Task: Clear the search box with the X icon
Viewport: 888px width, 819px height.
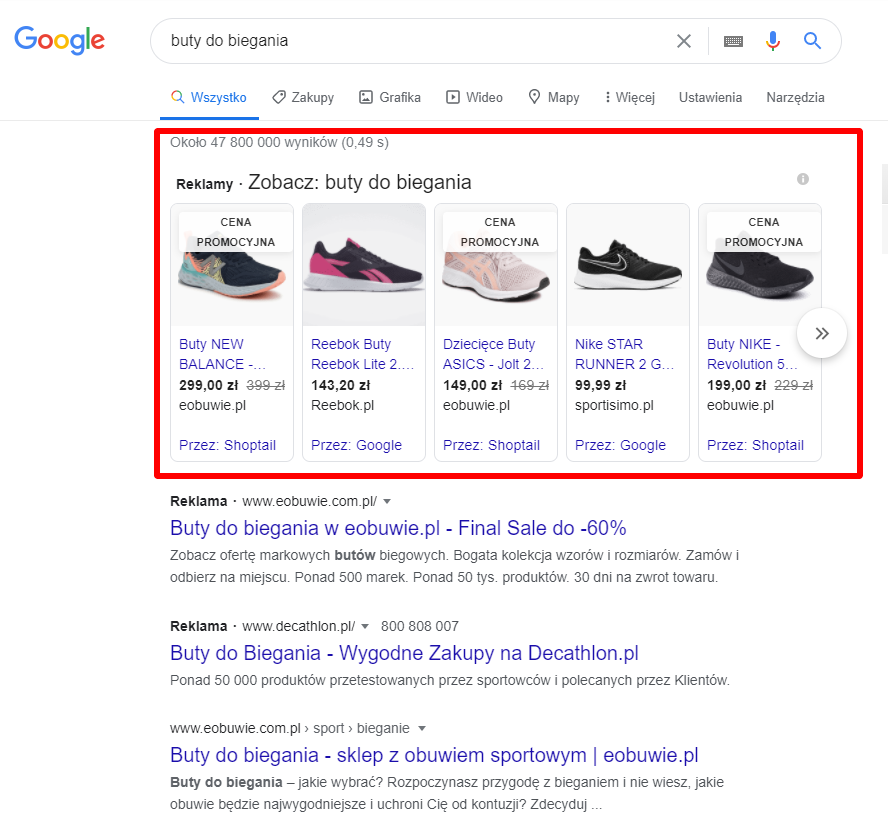Action: tap(684, 41)
